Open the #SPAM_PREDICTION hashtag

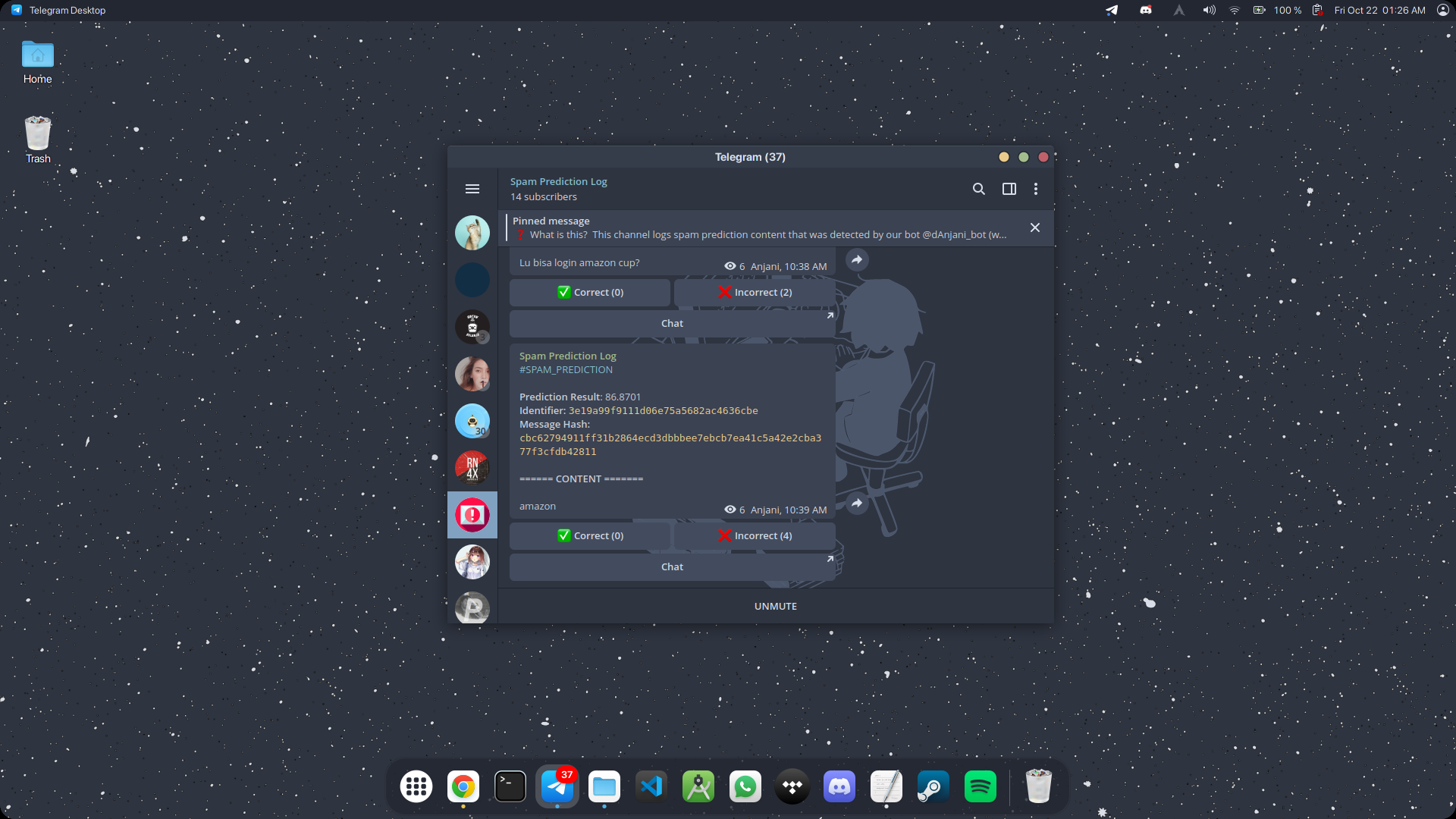coord(566,370)
